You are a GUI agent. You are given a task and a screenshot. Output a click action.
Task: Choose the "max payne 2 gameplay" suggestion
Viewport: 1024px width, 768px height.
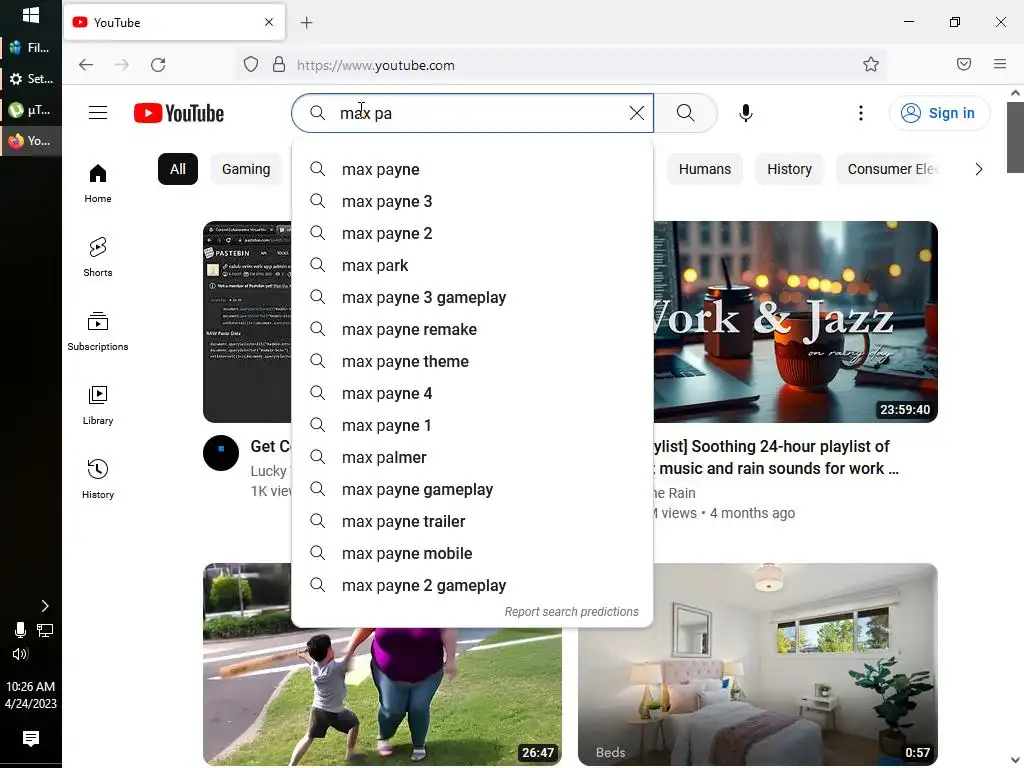(x=472, y=585)
